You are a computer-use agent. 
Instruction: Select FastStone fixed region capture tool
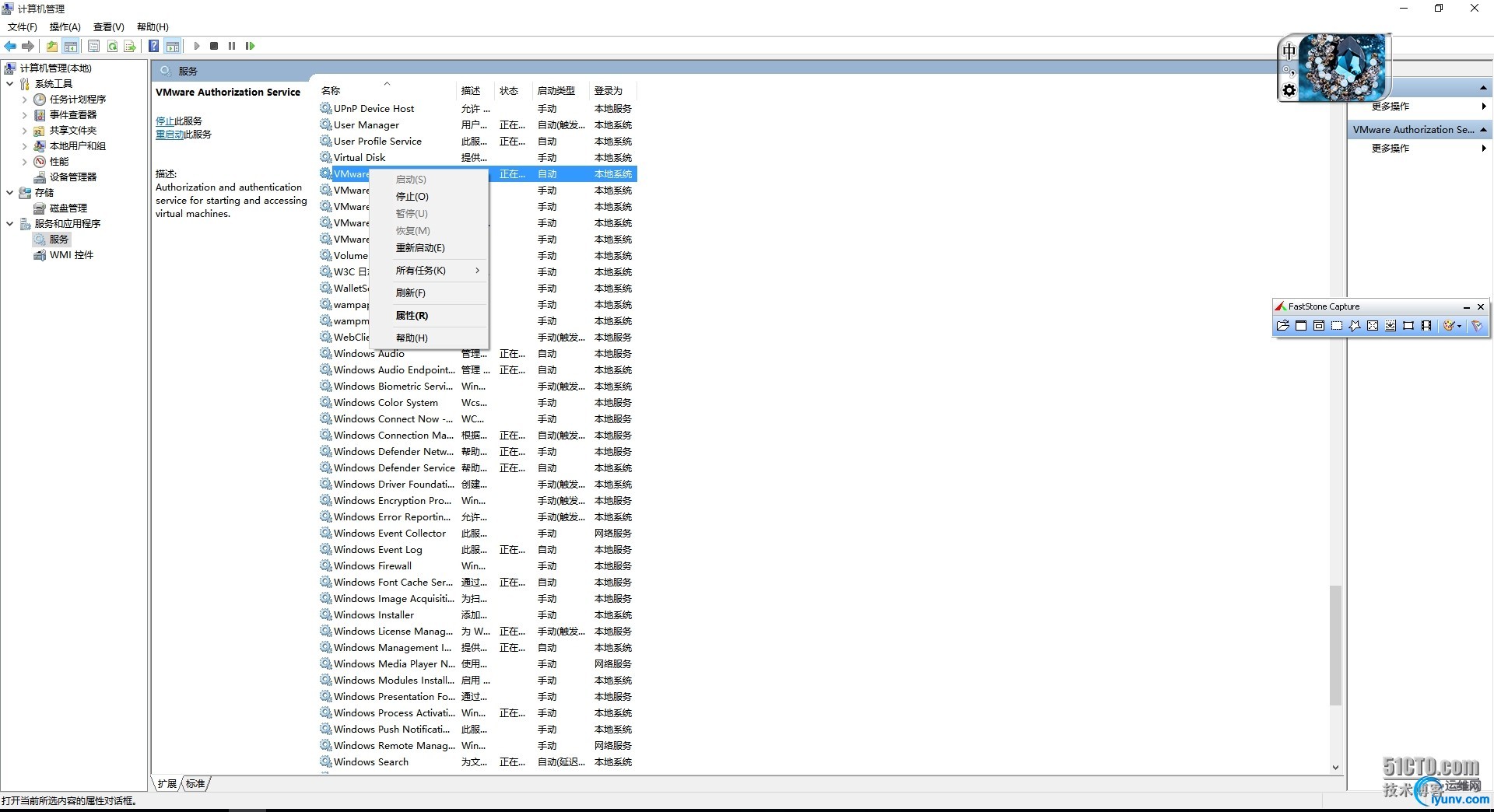tap(1408, 326)
